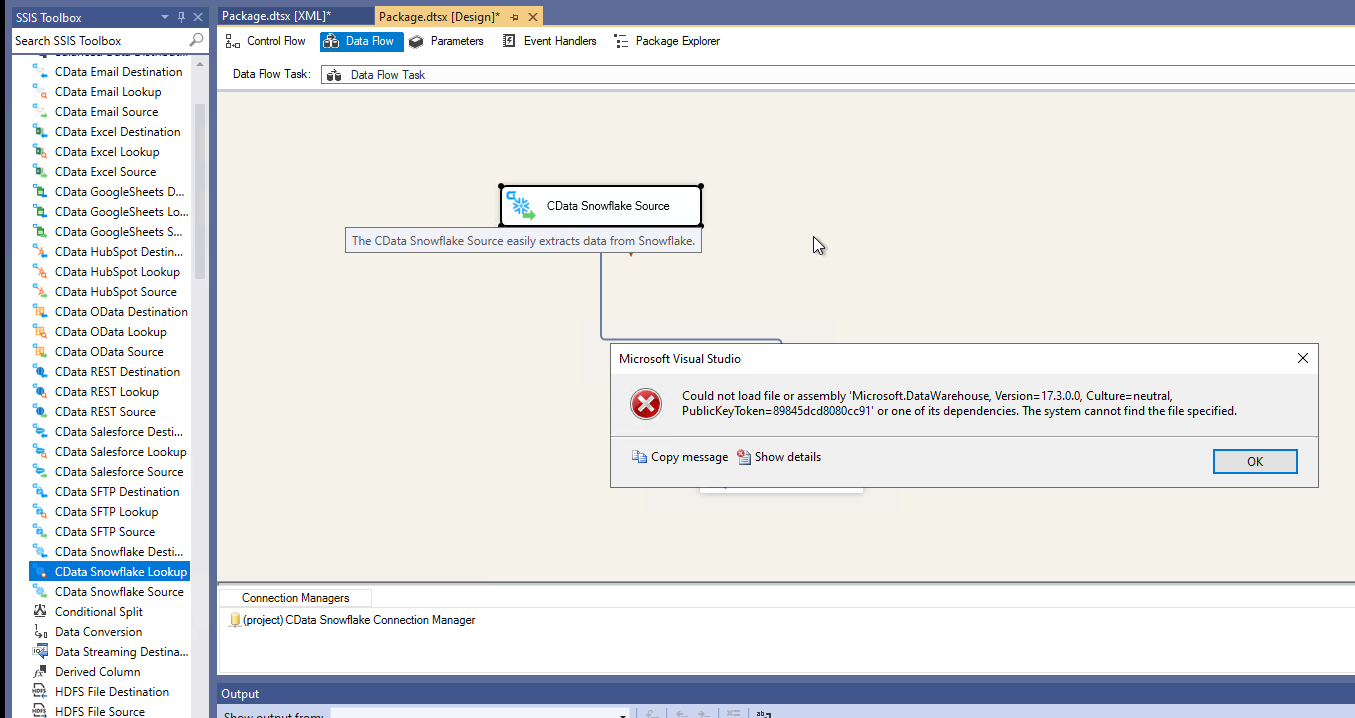Click the CData REST Destination icon
1355x718 pixels.
pos(40,372)
